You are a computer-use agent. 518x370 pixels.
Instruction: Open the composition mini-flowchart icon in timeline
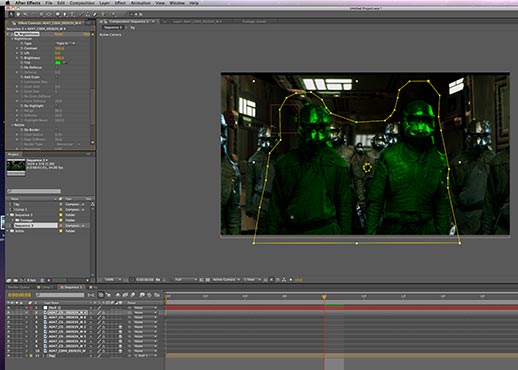[91, 295]
